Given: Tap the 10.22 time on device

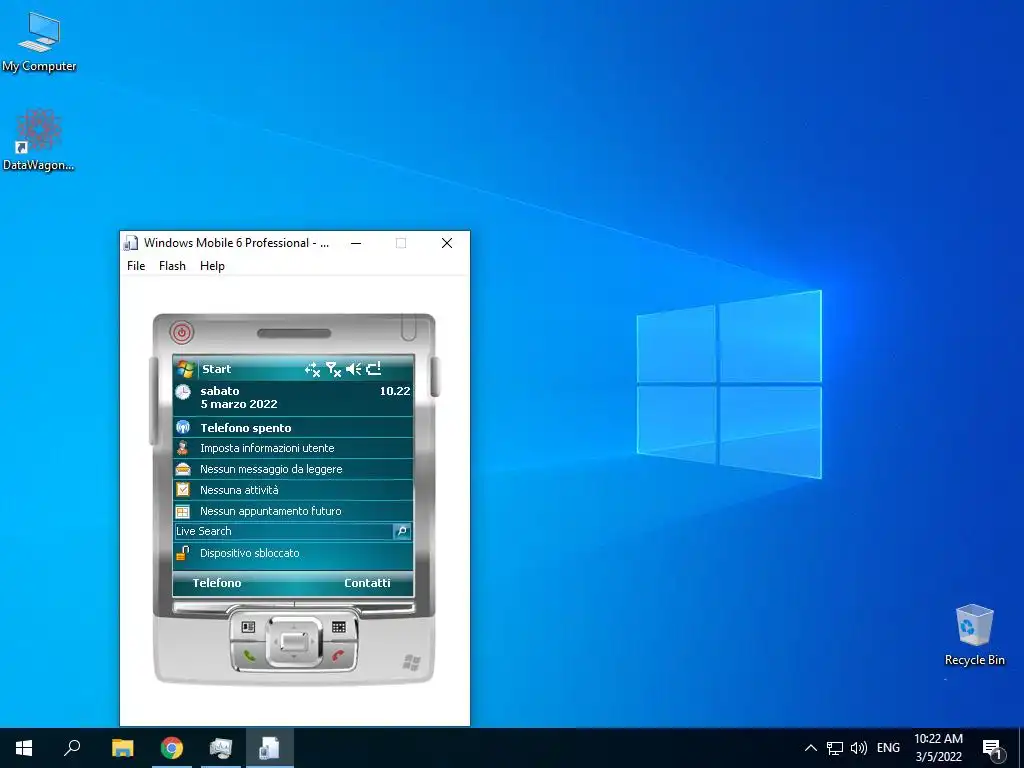Looking at the screenshot, I should click(395, 391).
